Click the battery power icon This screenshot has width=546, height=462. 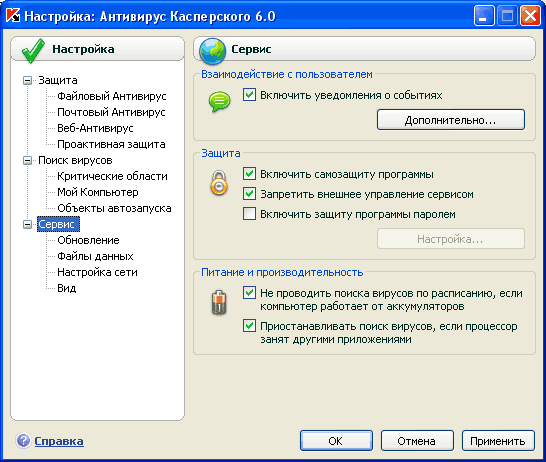[219, 302]
